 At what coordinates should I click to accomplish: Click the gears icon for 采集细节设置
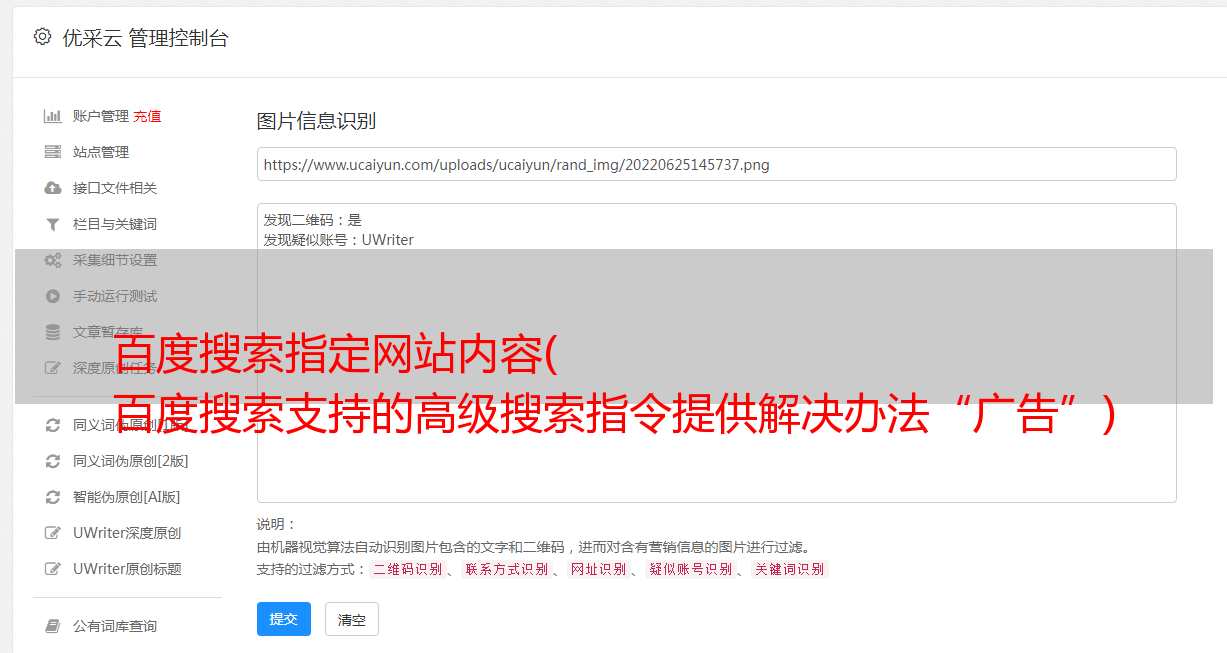pos(53,260)
